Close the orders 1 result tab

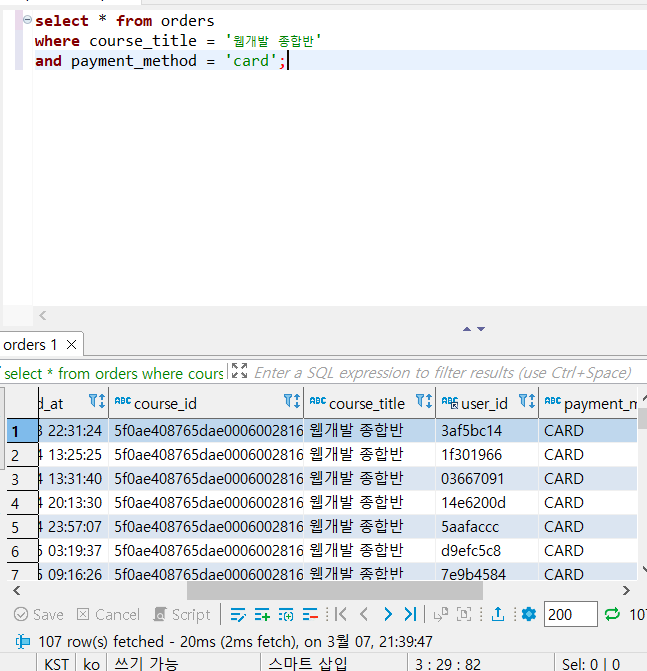[x=71, y=344]
